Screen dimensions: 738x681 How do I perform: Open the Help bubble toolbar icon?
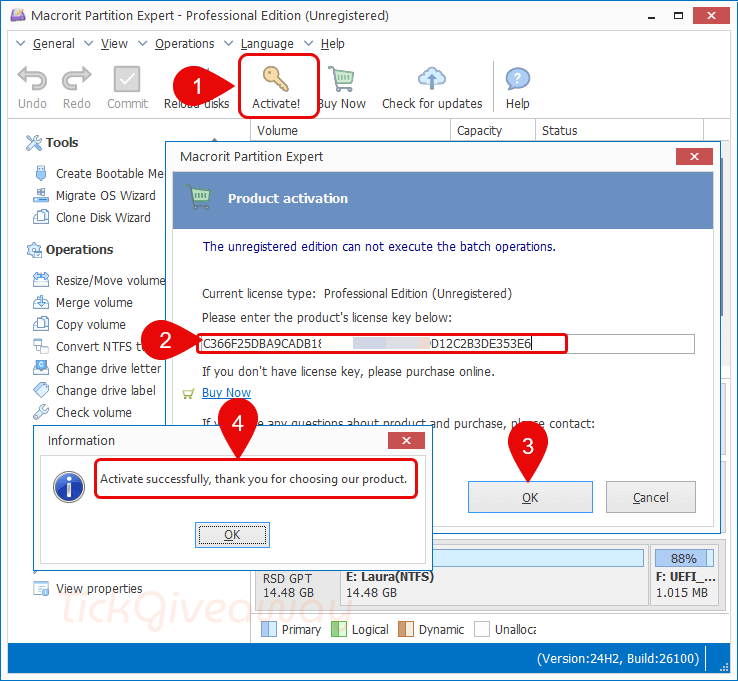pos(517,79)
